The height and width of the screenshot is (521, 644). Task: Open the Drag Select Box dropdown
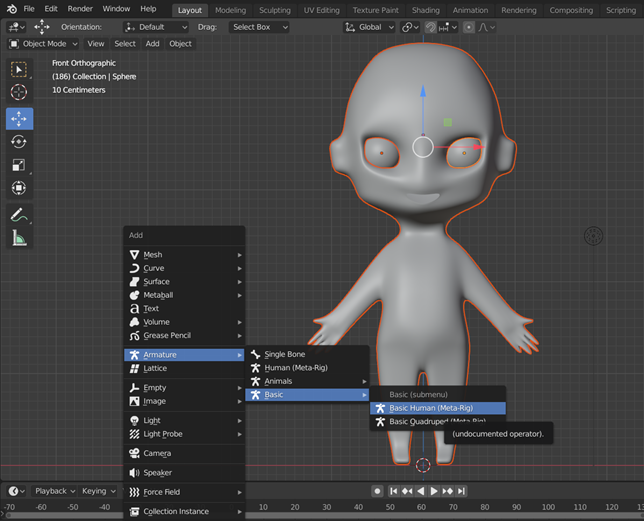pos(259,27)
